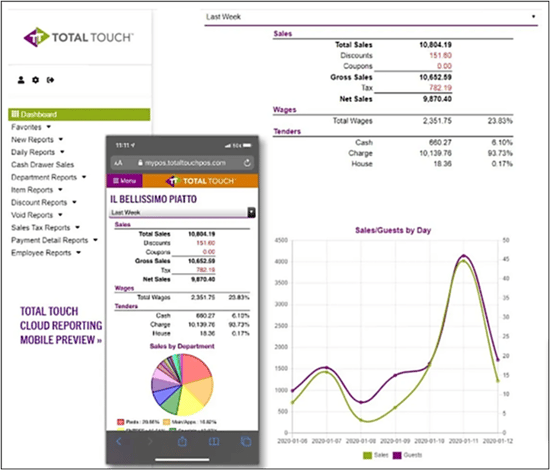Screen dimensions: 550x470
Task: Tap the phone browser share icon
Action: 182,441
